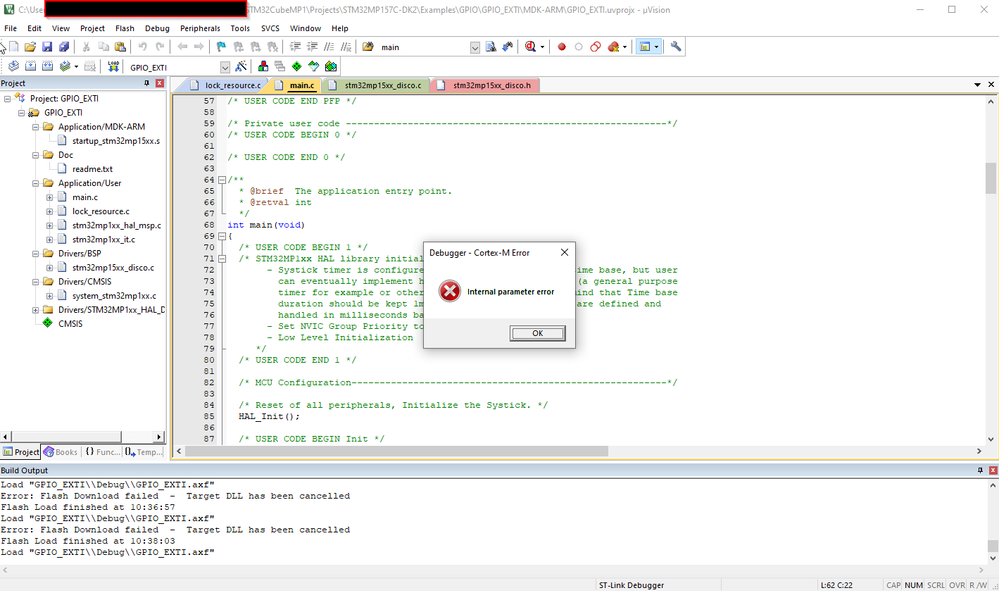Close the Debugger Cortex-M Error dialog
The image size is (999, 591).
(564, 252)
